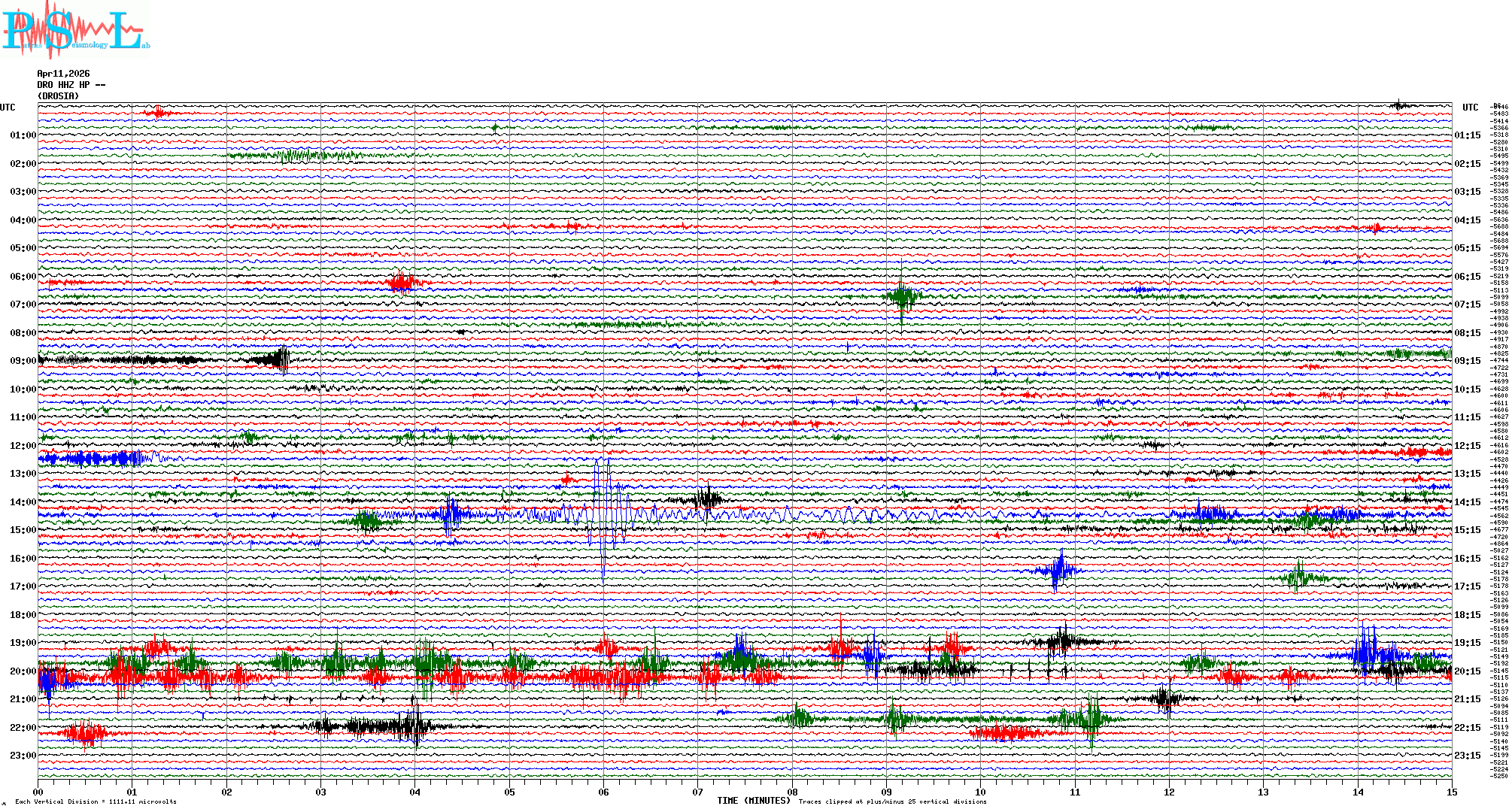
Task: Click the 14:00 hour label on left
Action: (23, 502)
